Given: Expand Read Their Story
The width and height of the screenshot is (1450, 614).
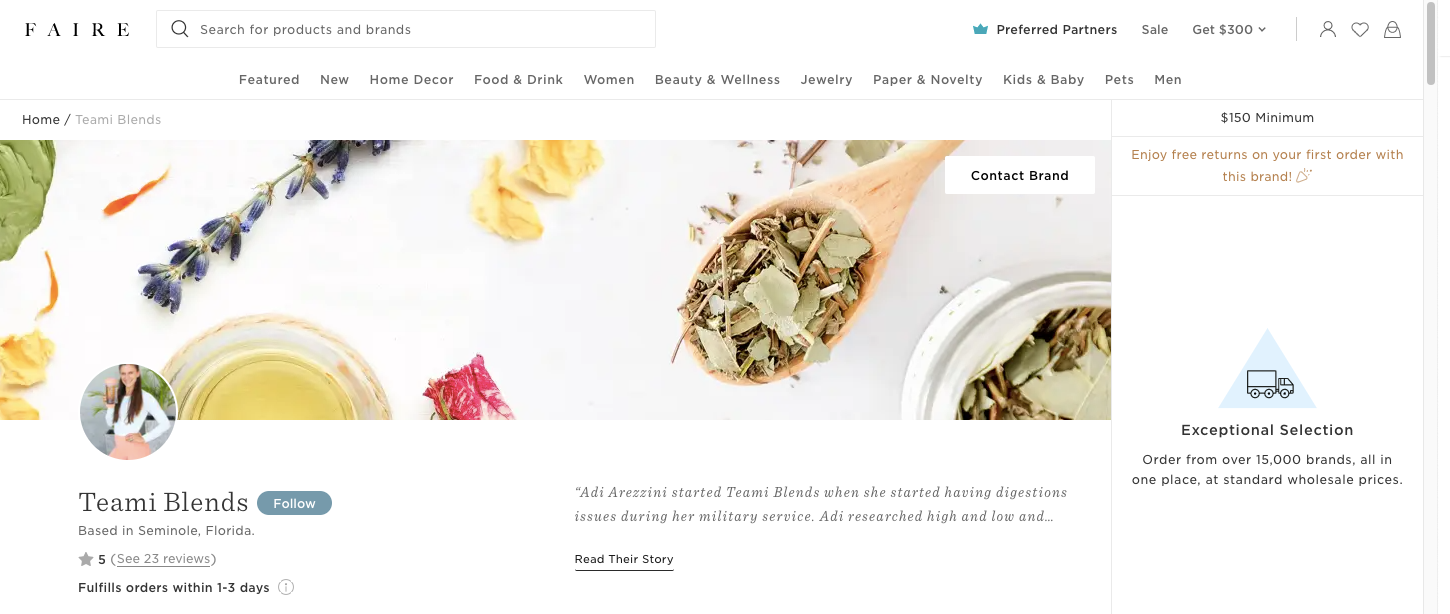Looking at the screenshot, I should tap(624, 560).
